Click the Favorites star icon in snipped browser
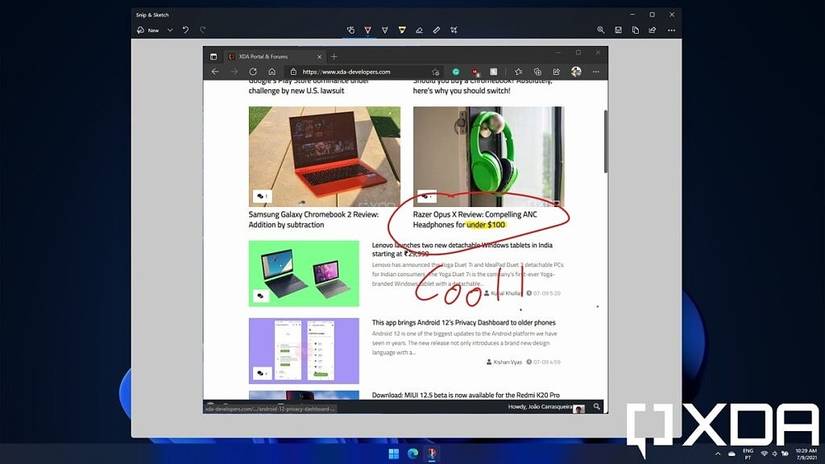The height and width of the screenshot is (464, 825). tap(519, 72)
